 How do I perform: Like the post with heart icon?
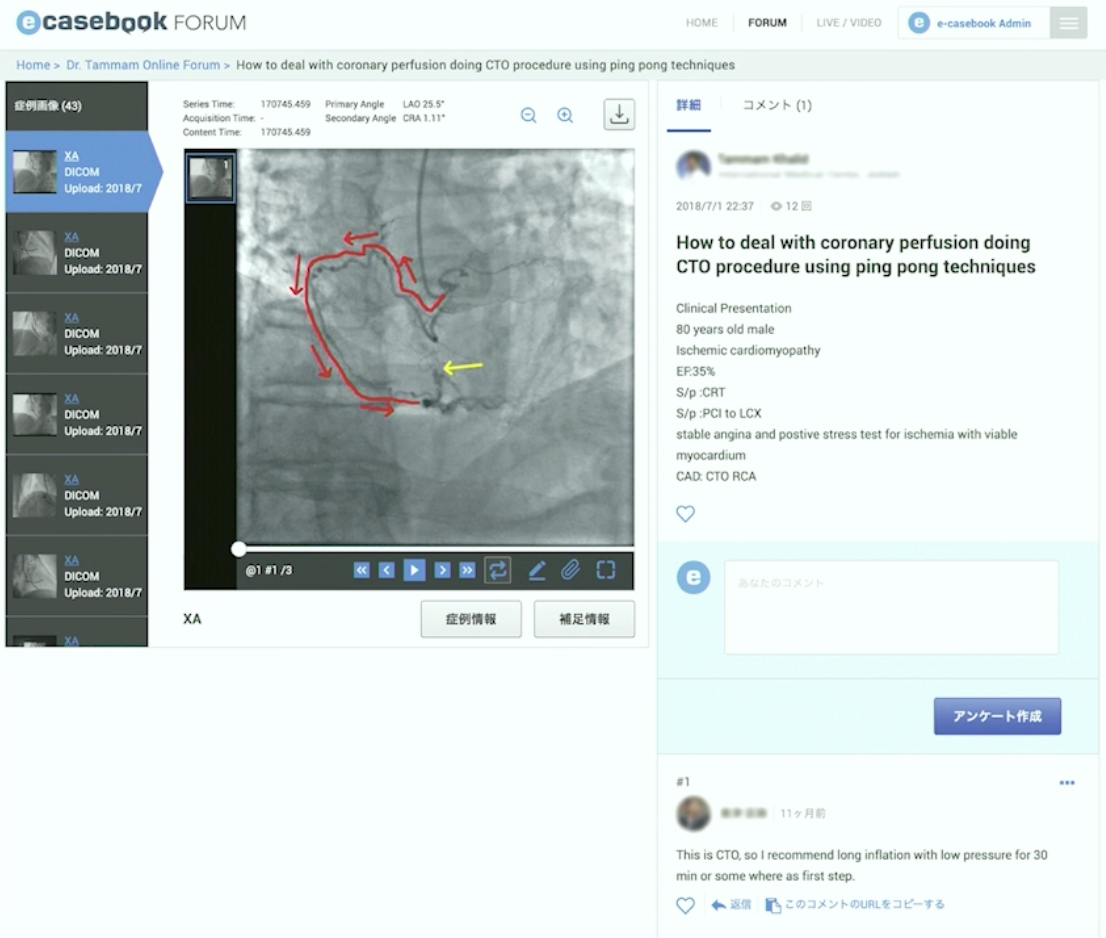coord(685,514)
